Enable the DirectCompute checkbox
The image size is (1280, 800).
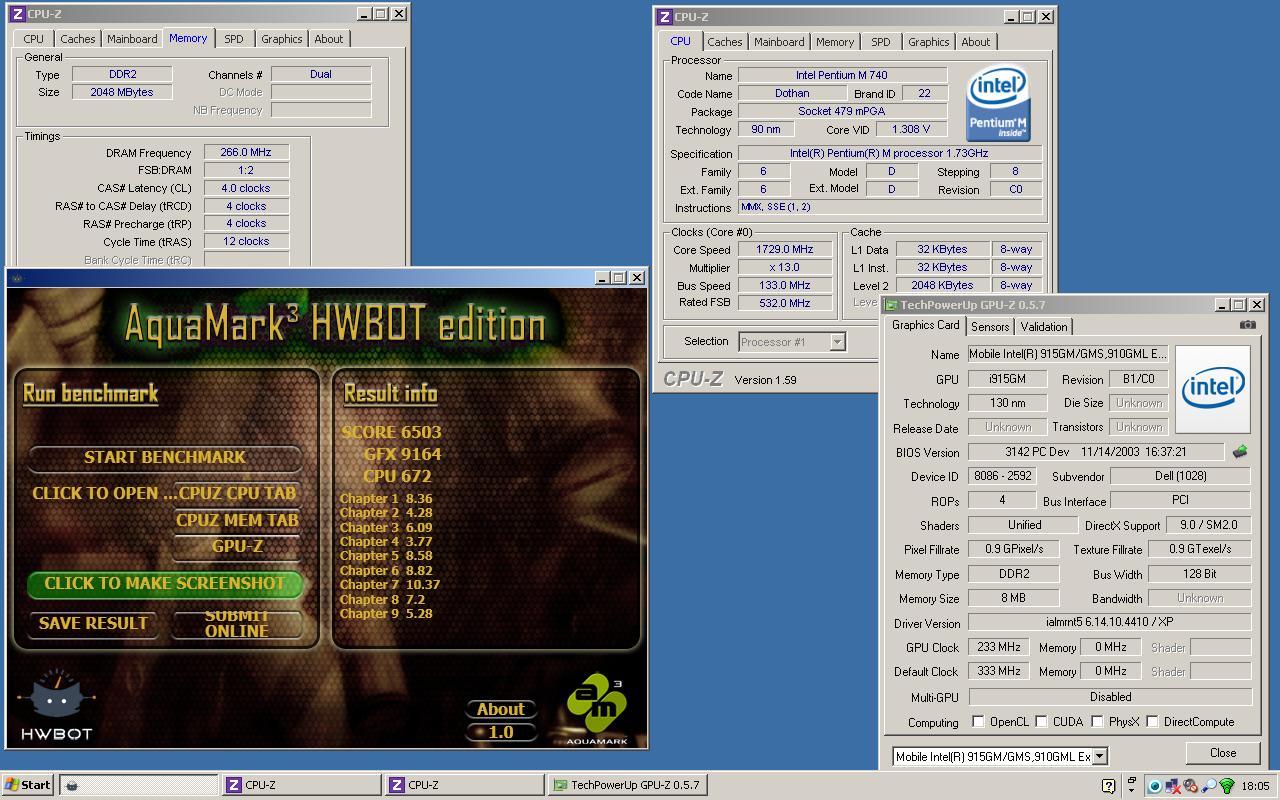[x=1152, y=721]
